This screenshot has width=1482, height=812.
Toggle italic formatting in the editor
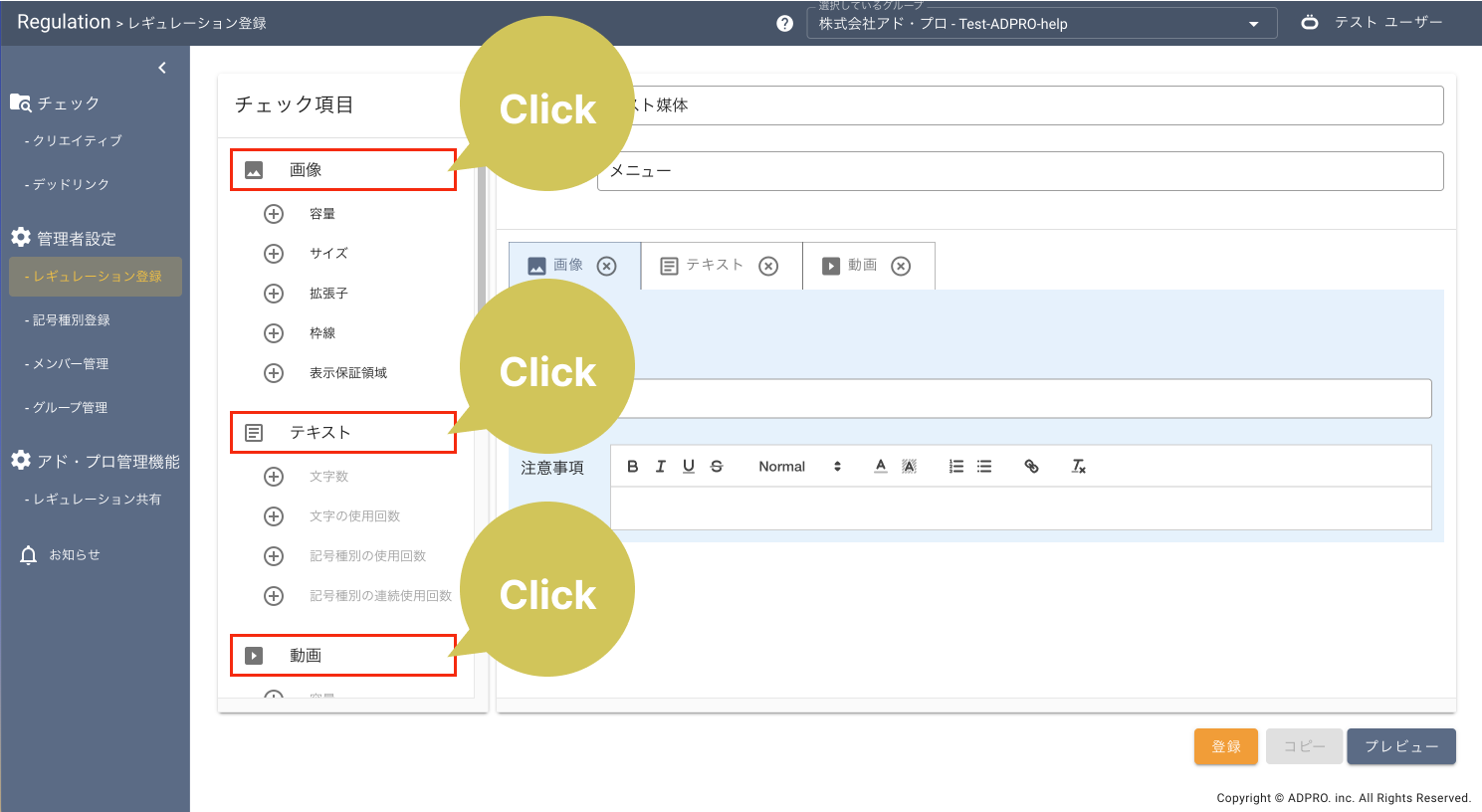[x=660, y=467]
